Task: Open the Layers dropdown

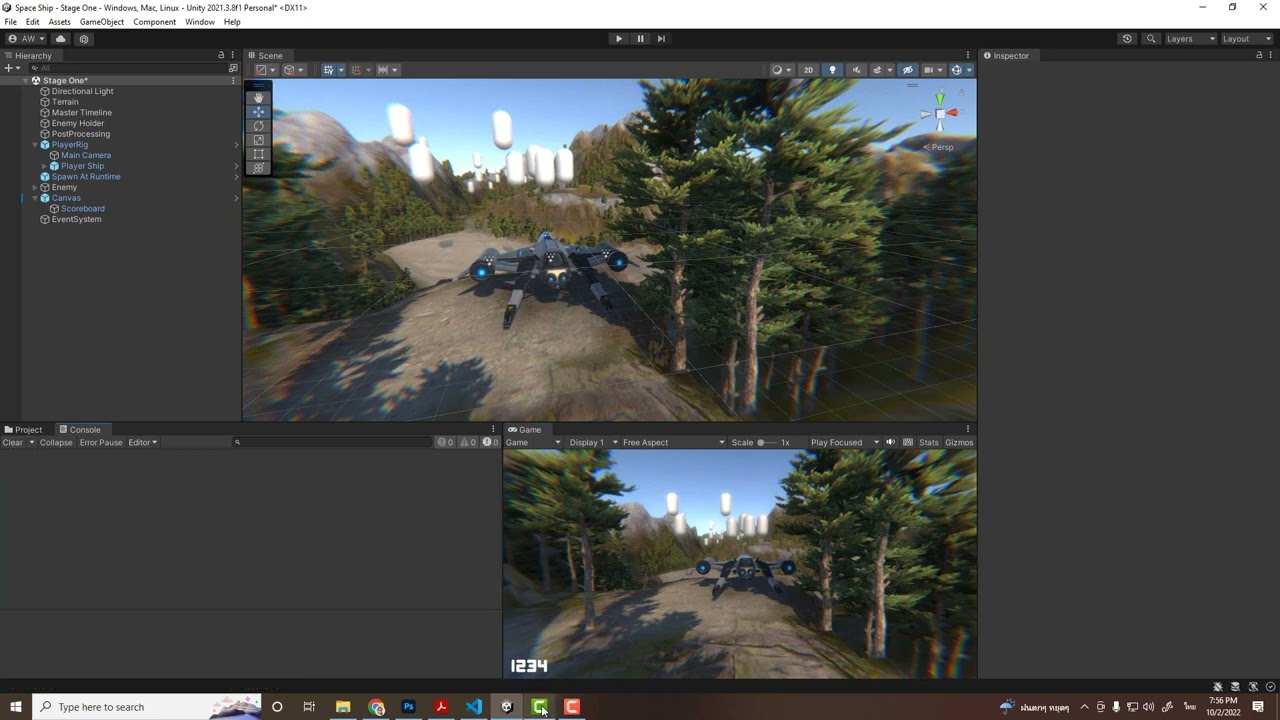Action: click(x=1190, y=39)
